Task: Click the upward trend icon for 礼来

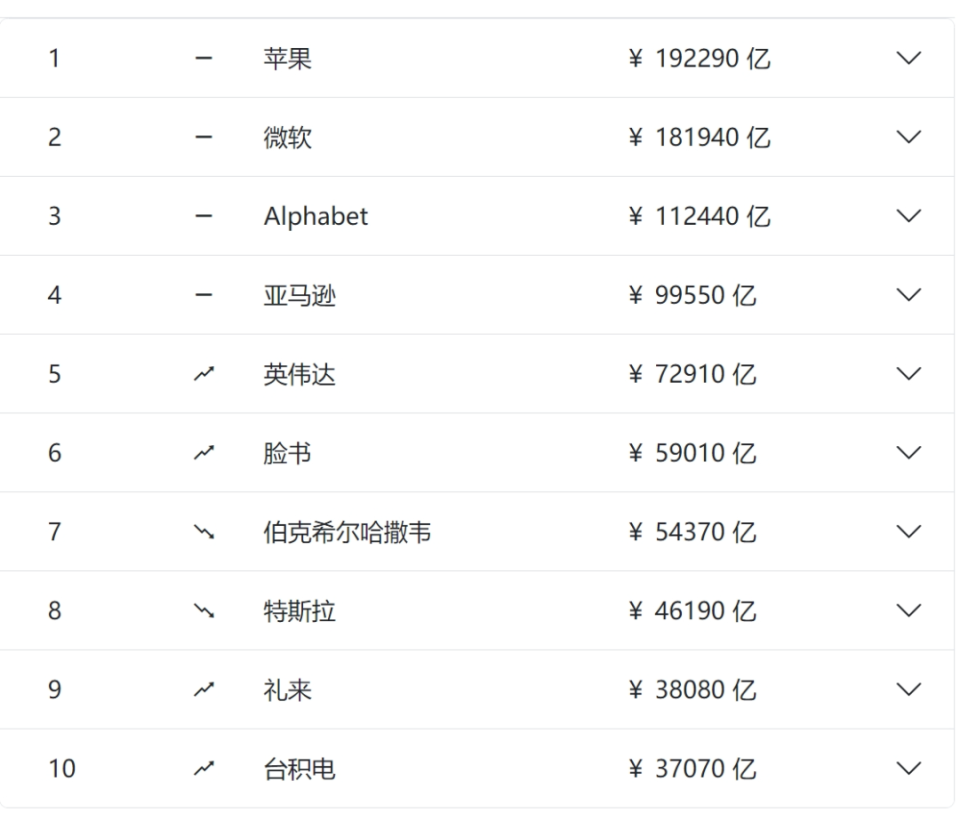Action: [x=204, y=689]
